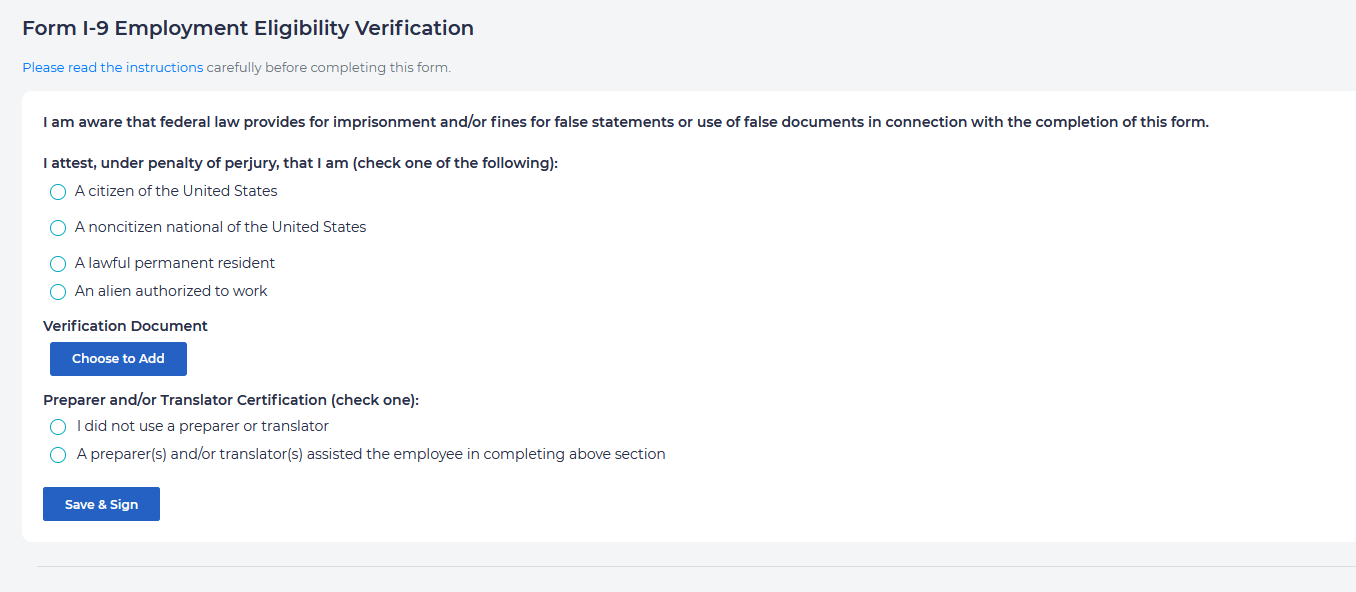Click the "A preparer(s) and/or translator(s) assisted" label text

(x=371, y=454)
